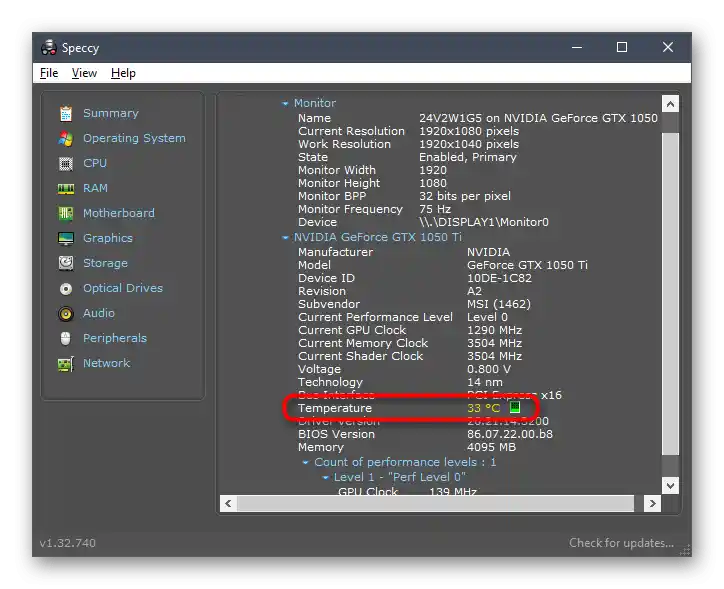Select the Monitor Frequency 75 Hz row

374,209
